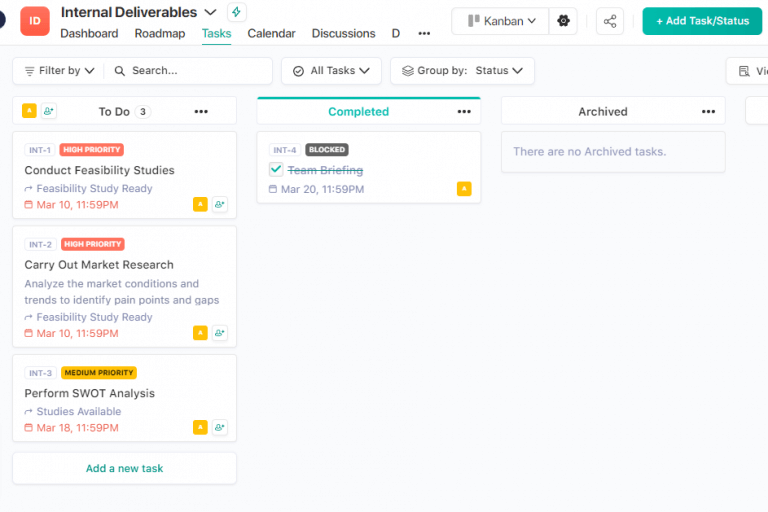The height and width of the screenshot is (512, 768).
Task: Click the add assignee icon on Conduct Feasibility Studies
Action: 219,204
